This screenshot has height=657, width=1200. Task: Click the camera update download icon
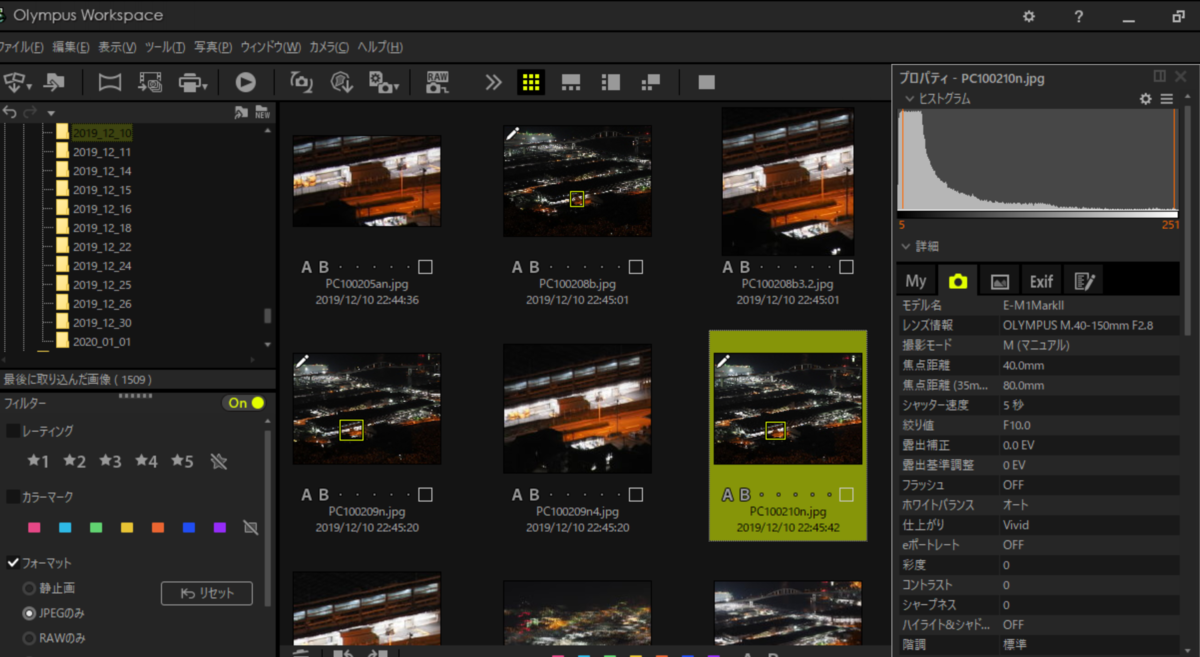[342, 83]
